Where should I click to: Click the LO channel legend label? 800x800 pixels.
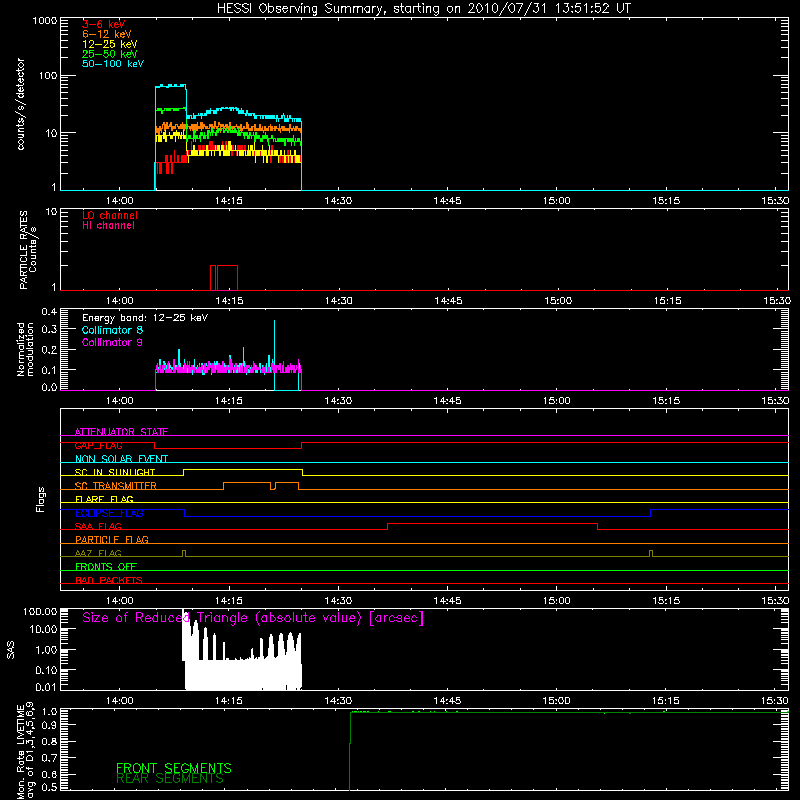click(110, 215)
